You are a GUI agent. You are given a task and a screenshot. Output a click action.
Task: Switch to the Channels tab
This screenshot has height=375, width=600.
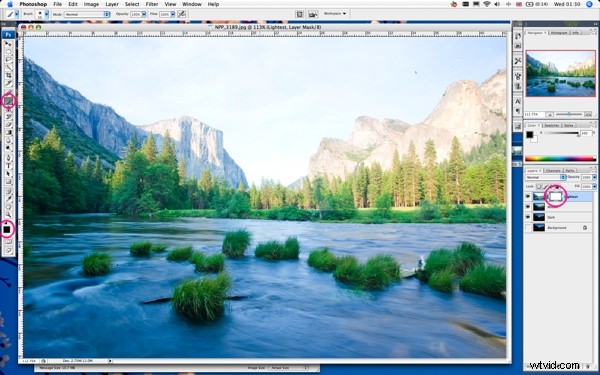tap(553, 171)
